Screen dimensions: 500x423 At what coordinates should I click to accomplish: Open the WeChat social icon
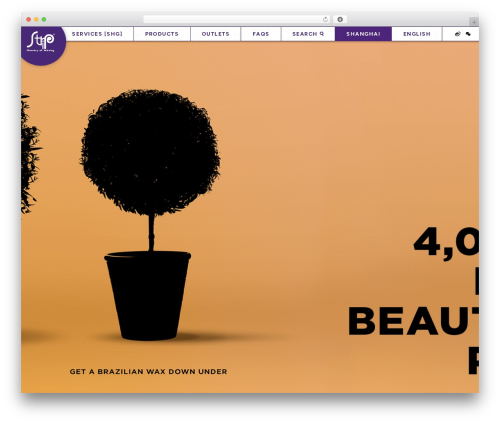click(x=468, y=34)
